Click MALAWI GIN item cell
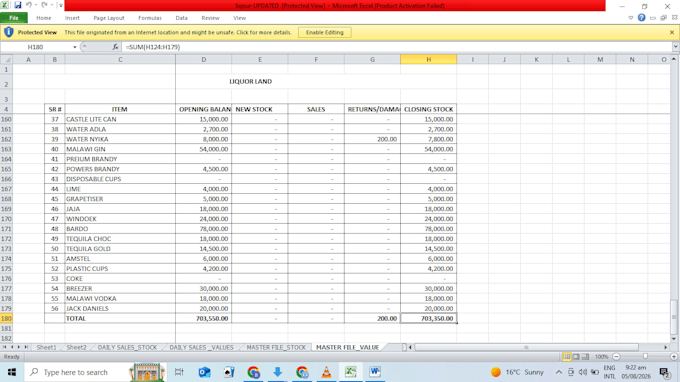This screenshot has height=382, width=680. tap(120, 149)
